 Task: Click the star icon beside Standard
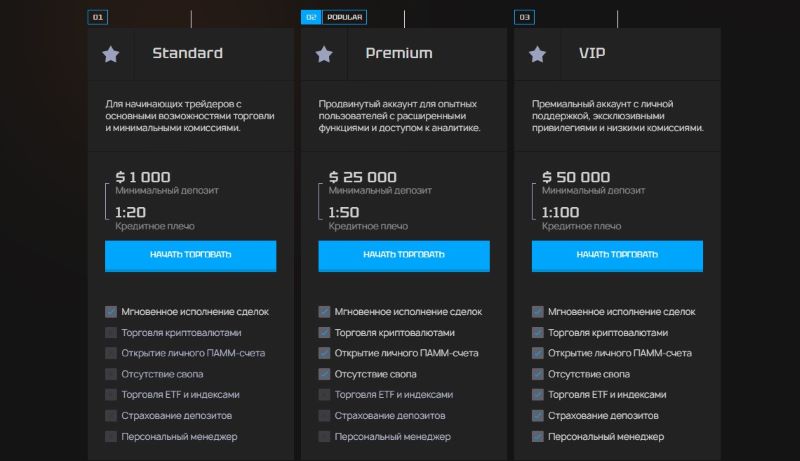tap(111, 54)
